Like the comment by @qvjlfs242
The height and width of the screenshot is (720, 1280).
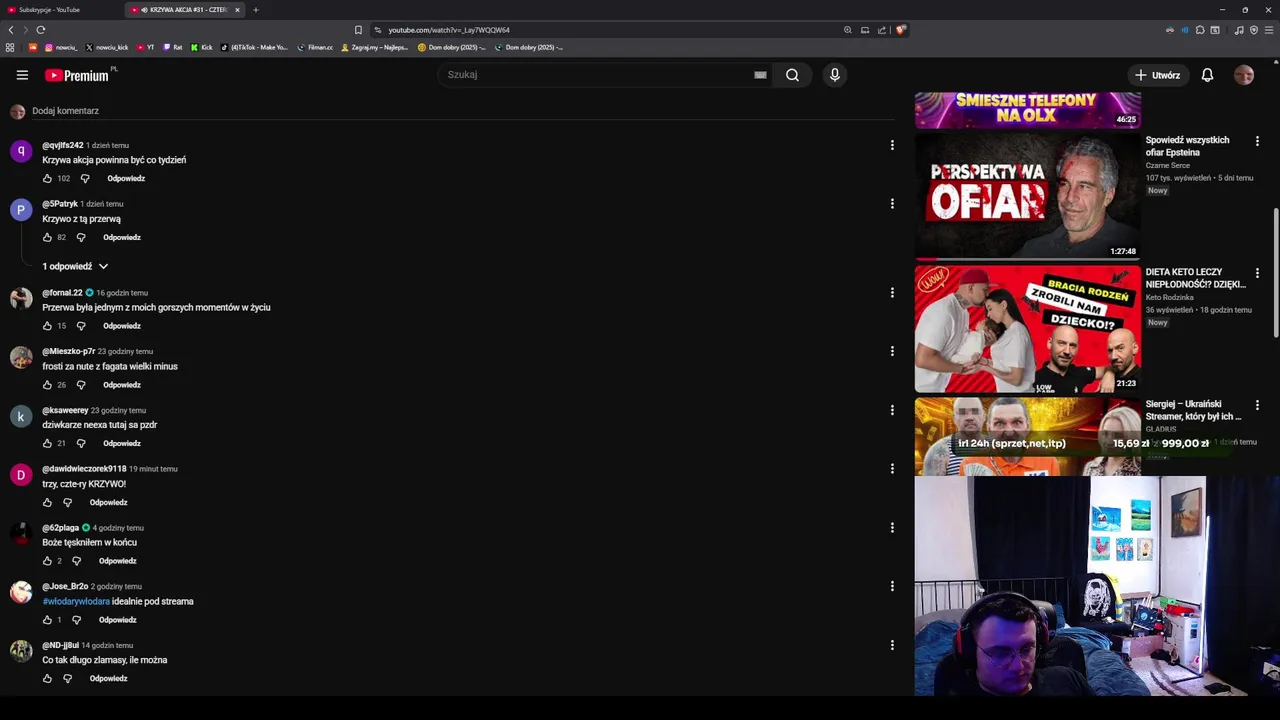point(47,179)
